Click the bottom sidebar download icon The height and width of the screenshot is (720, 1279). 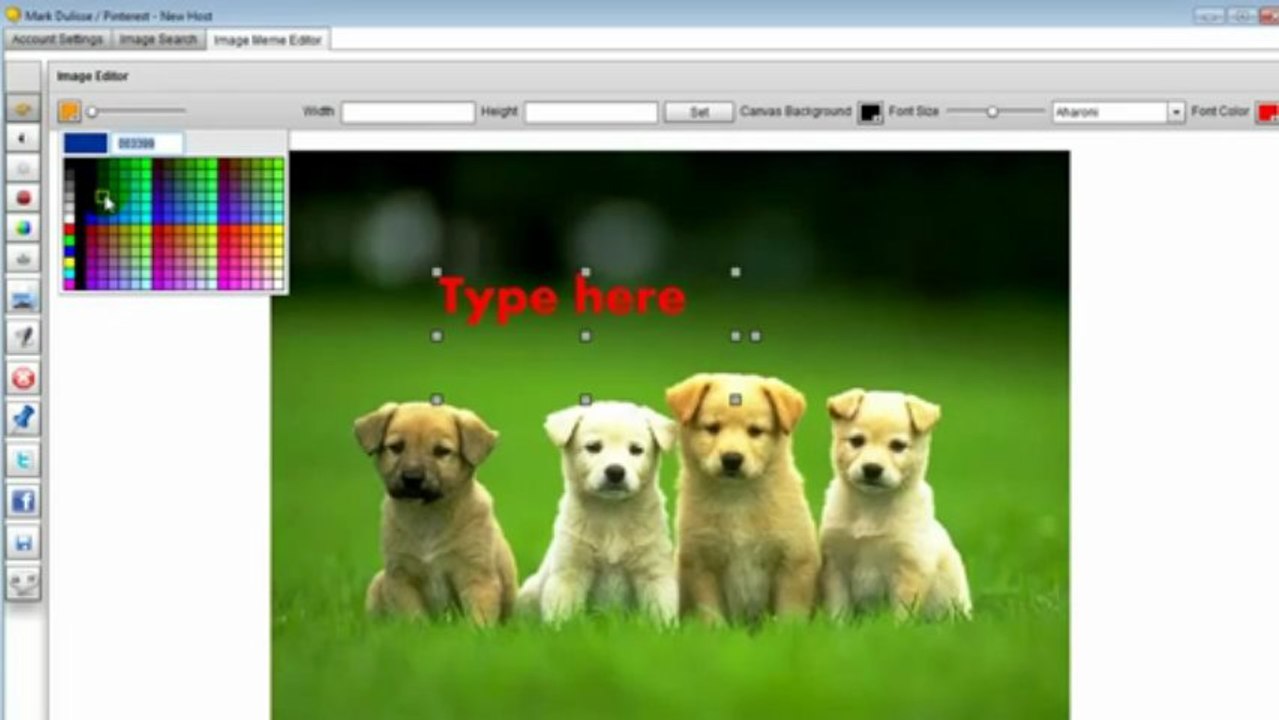point(24,583)
